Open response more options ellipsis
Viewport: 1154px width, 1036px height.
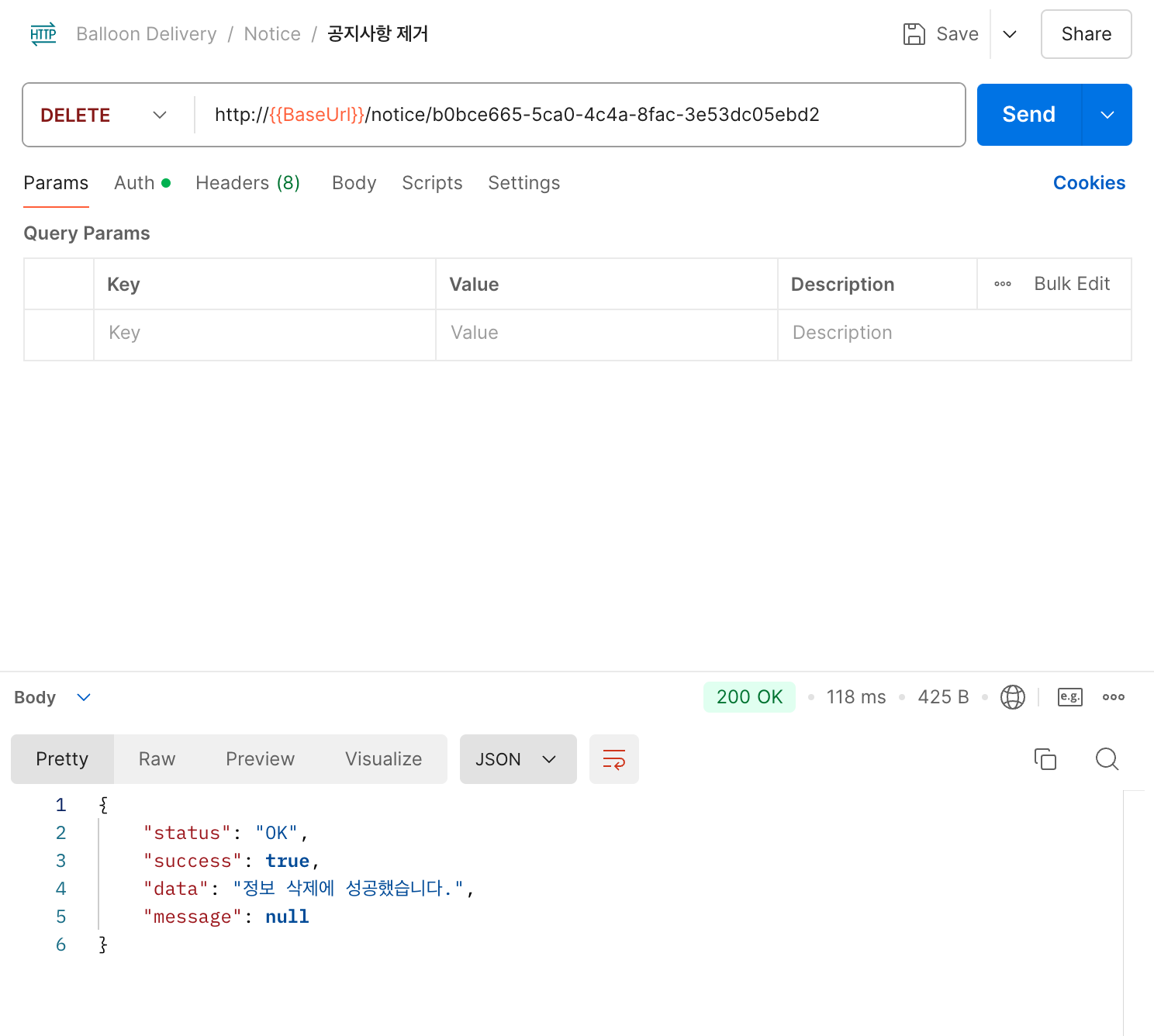pos(1113,697)
